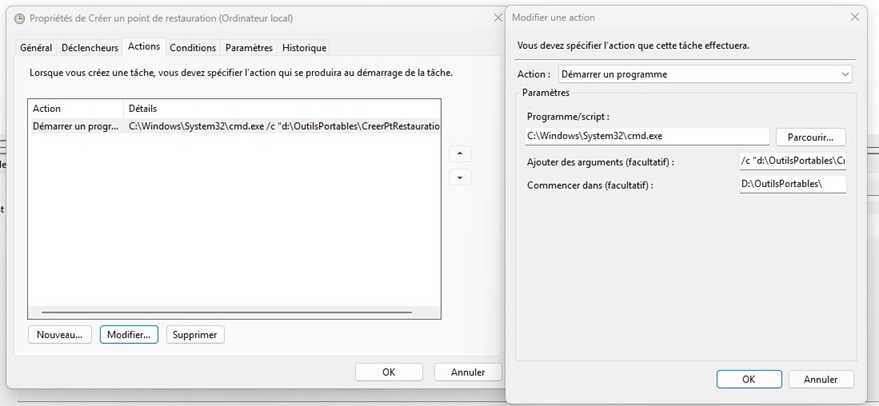This screenshot has width=879, height=406.
Task: Move selected action down with arrow button
Action: [459, 177]
